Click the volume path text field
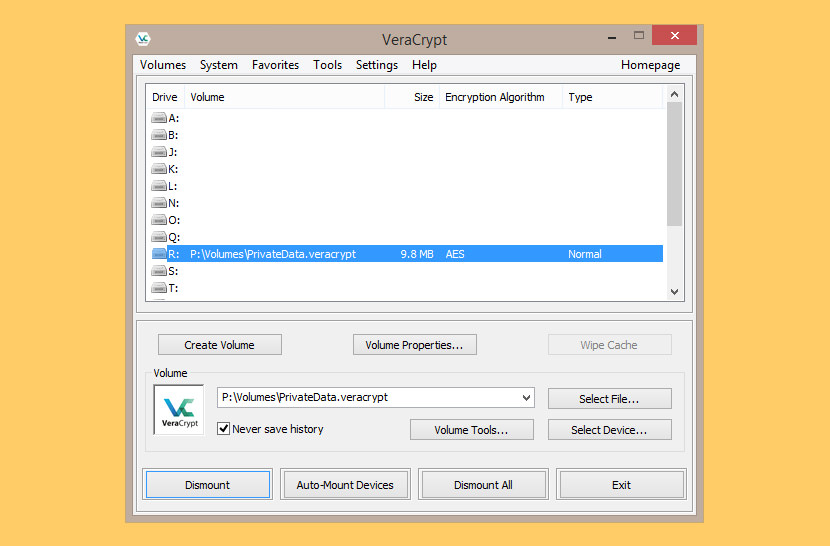The image size is (830, 546). point(368,398)
